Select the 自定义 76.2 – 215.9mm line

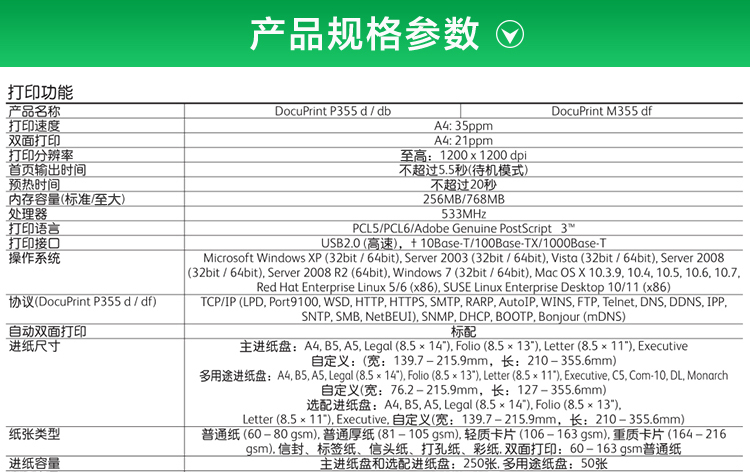pos(463,390)
